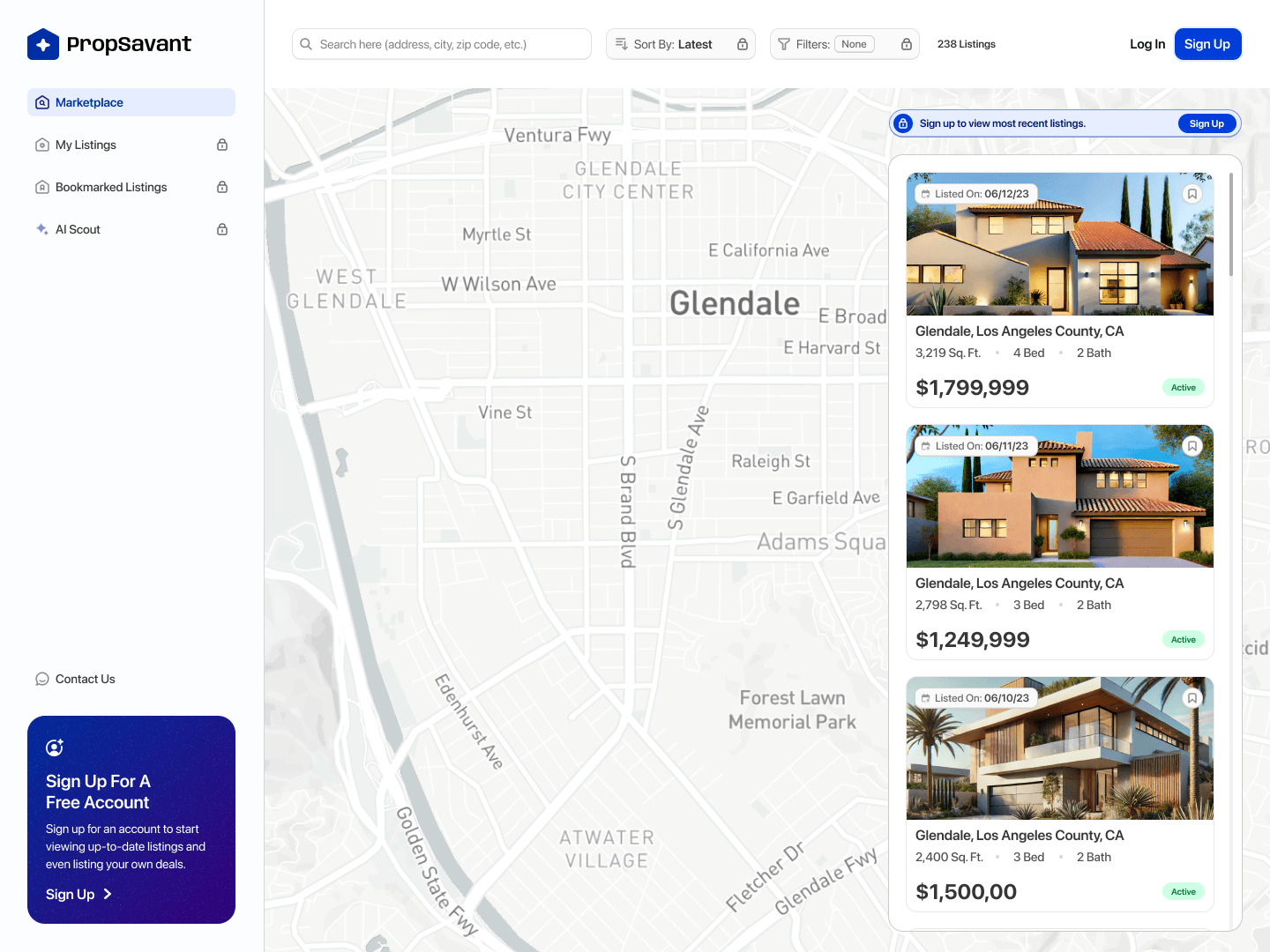1270x952 pixels.
Task: Open My Listings in sidebar
Action: 131,145
